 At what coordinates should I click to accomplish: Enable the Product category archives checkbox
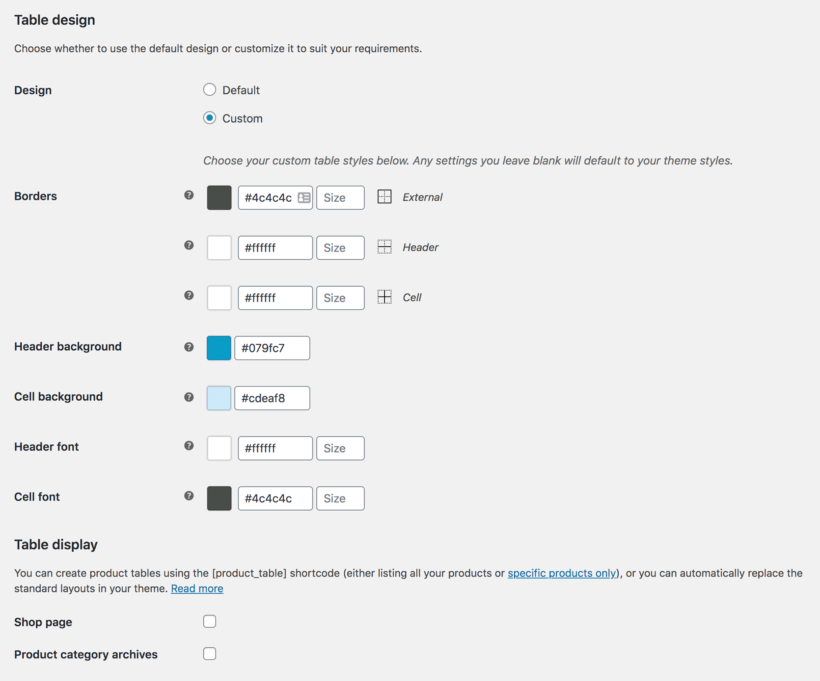[x=209, y=653]
